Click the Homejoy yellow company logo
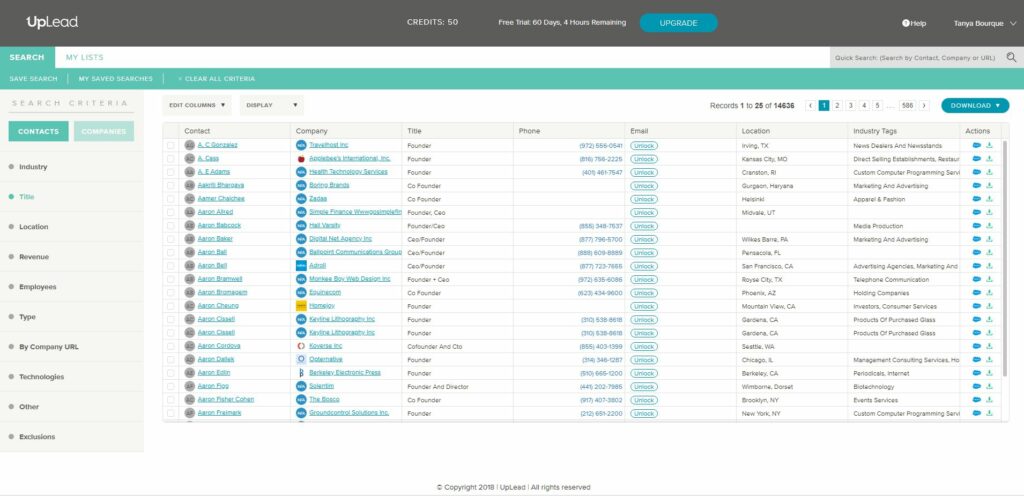Image resolution: width=1024 pixels, height=496 pixels. coord(301,305)
